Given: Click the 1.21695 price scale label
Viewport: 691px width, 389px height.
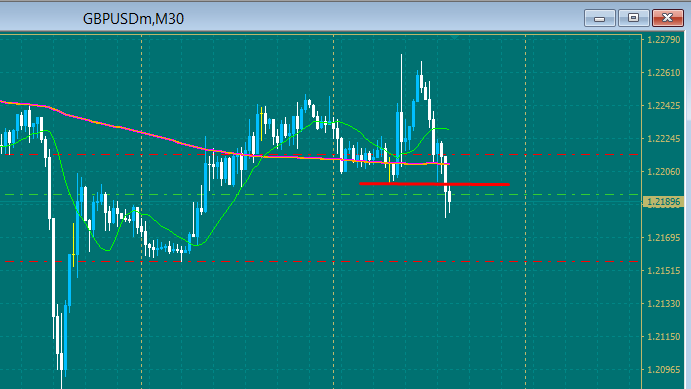Looking at the screenshot, I should [x=664, y=238].
